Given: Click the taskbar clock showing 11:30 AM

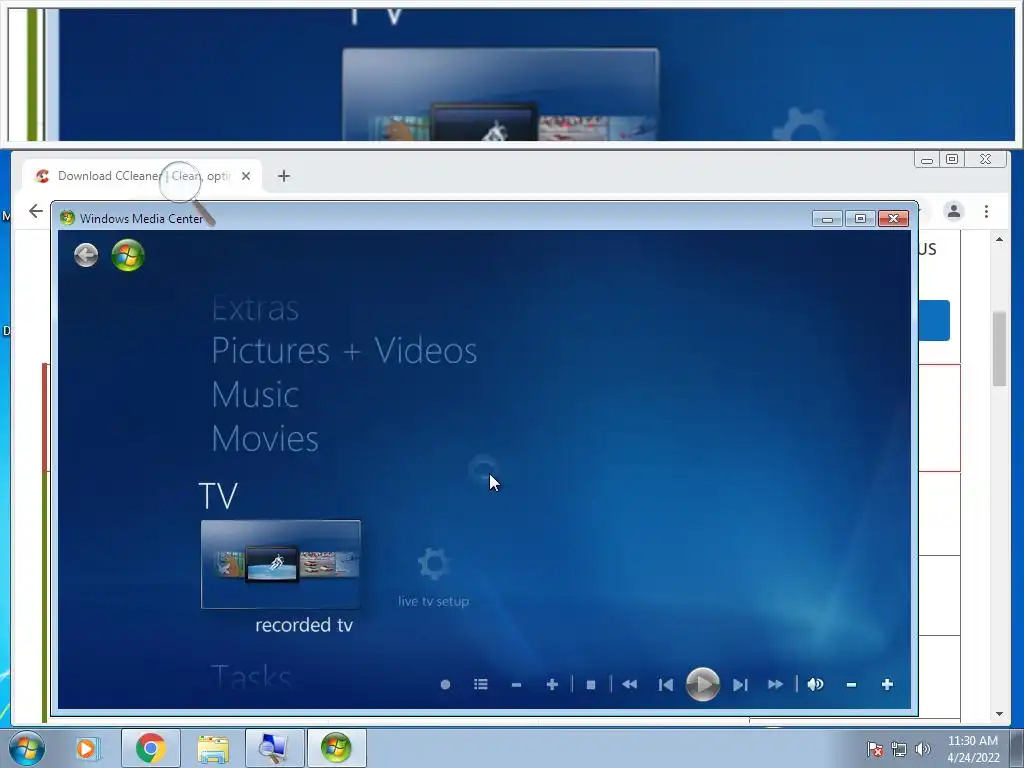Looking at the screenshot, I should pyautogui.click(x=973, y=749).
